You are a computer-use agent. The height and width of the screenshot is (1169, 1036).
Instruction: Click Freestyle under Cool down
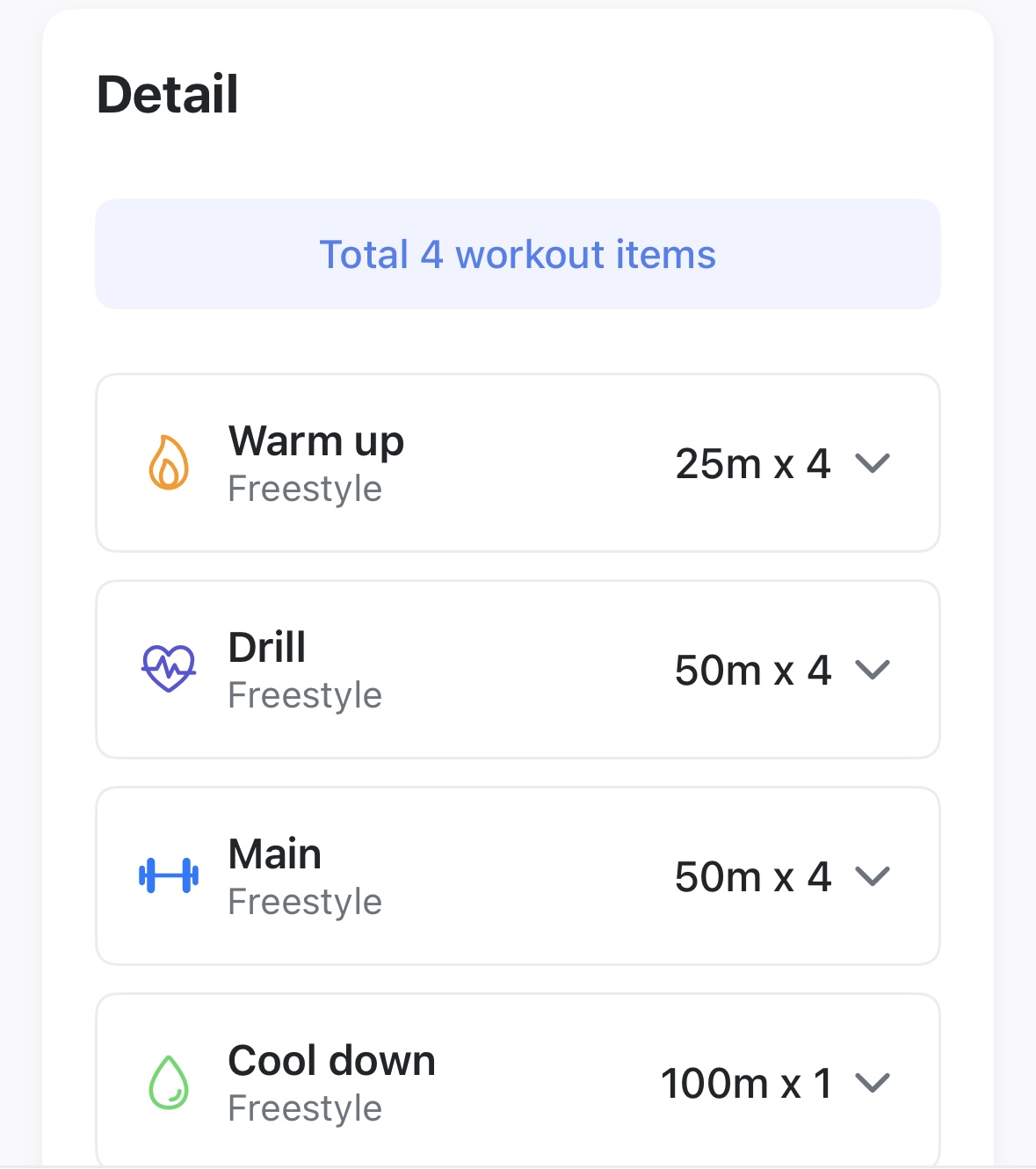[305, 1109]
